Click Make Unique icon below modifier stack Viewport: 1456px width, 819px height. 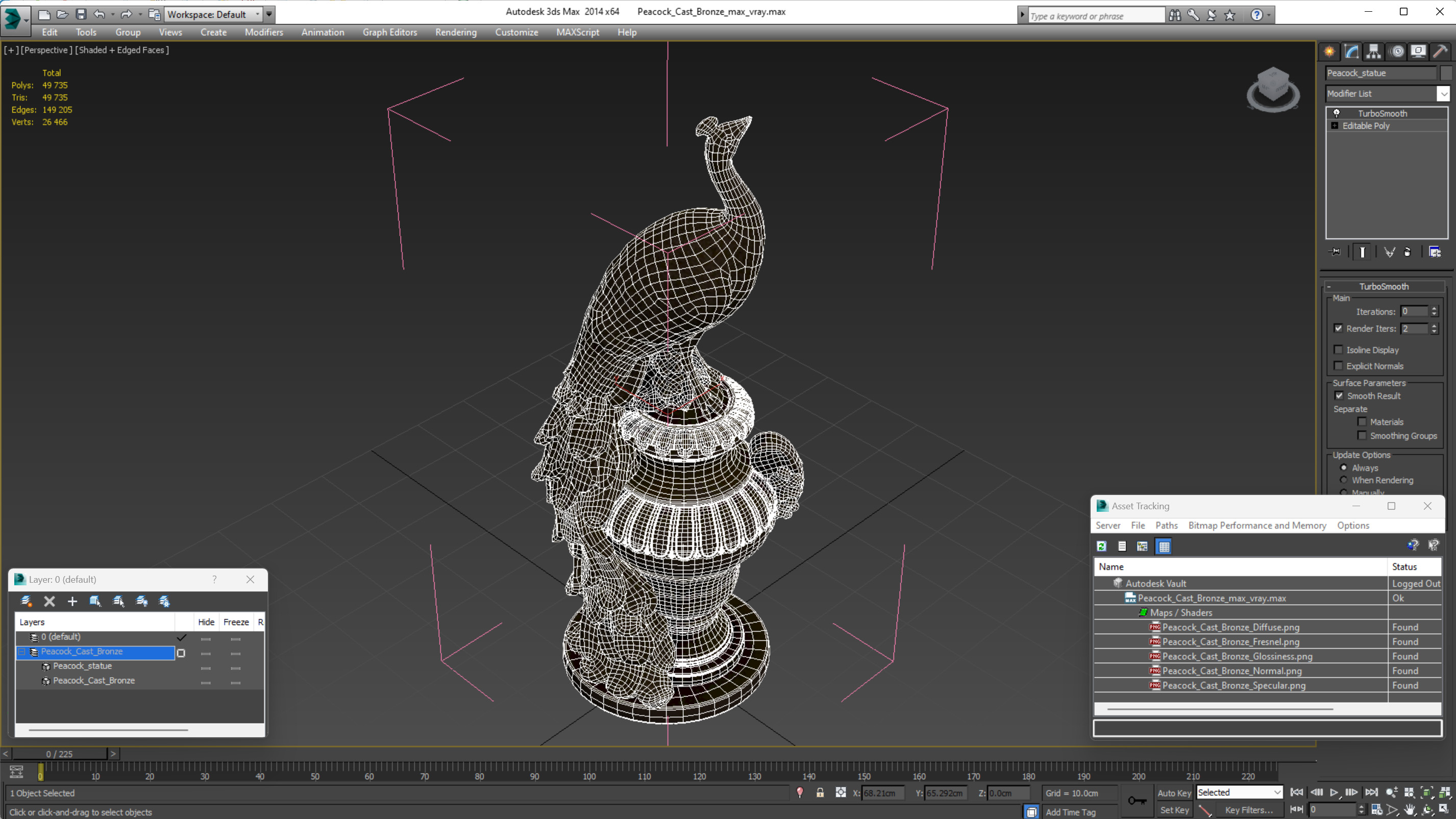[1389, 252]
